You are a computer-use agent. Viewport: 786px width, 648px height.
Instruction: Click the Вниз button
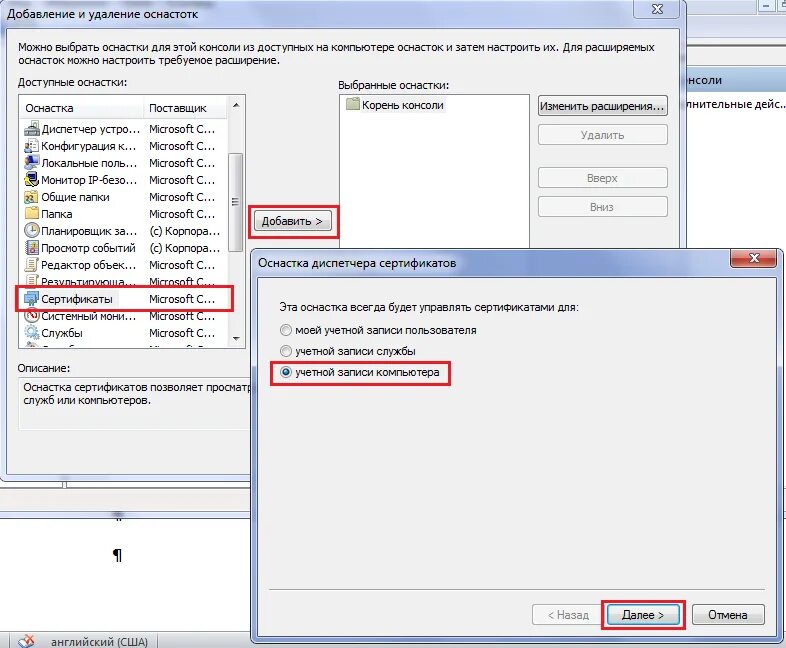603,207
